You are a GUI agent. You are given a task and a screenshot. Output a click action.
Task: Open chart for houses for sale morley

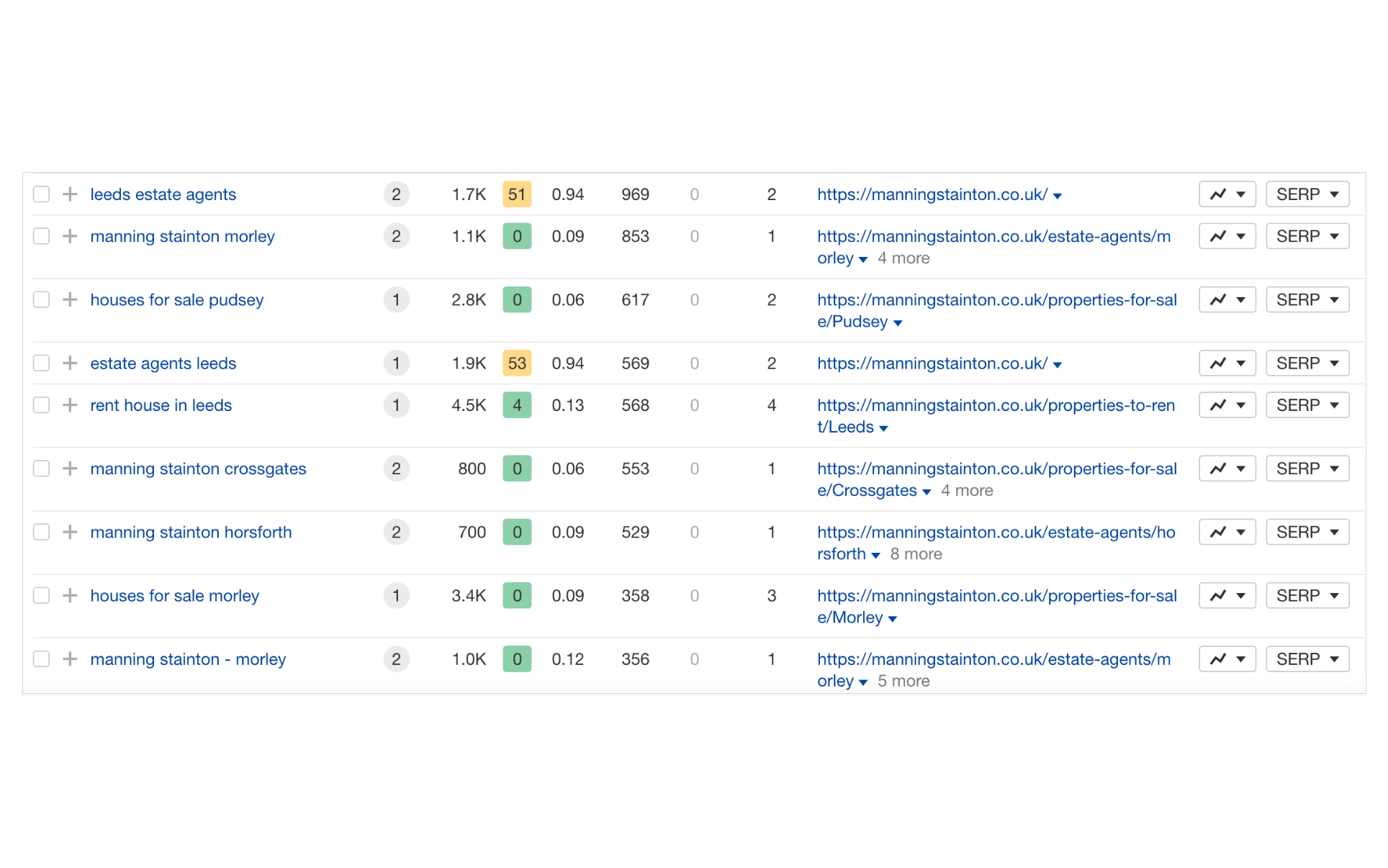(1227, 596)
